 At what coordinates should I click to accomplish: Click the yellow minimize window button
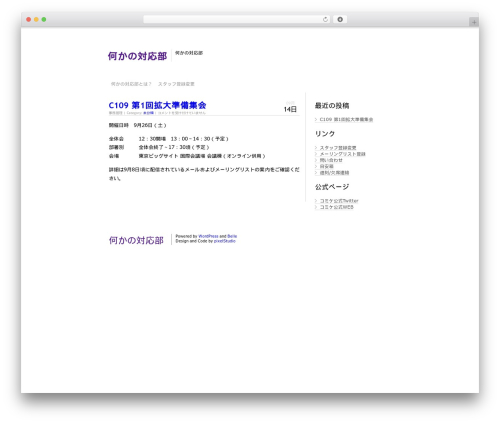click(36, 20)
